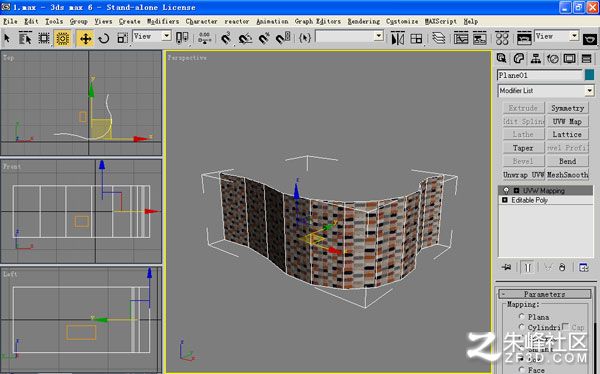The width and height of the screenshot is (600, 374).
Task: Open the Render Scene dialog icon
Action: [524, 38]
